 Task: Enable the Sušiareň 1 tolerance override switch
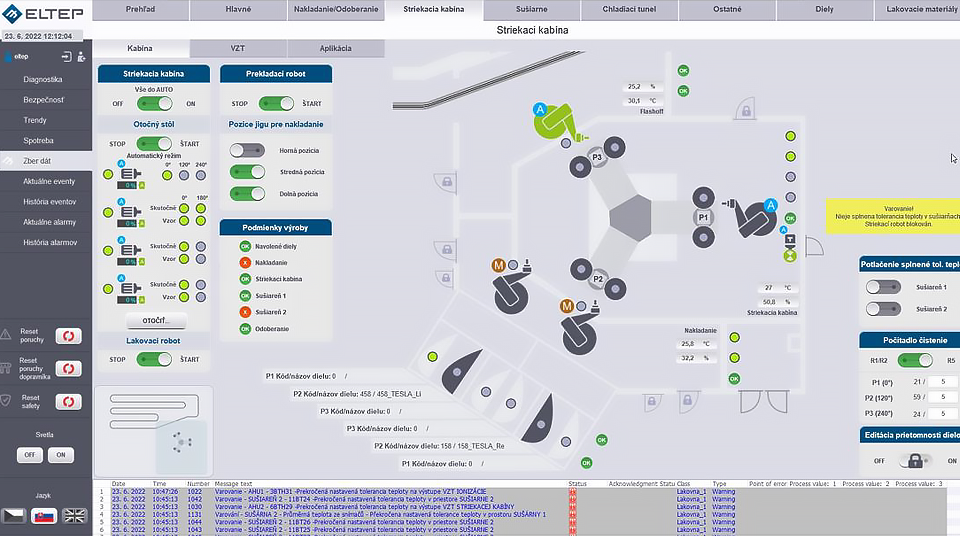(x=884, y=286)
